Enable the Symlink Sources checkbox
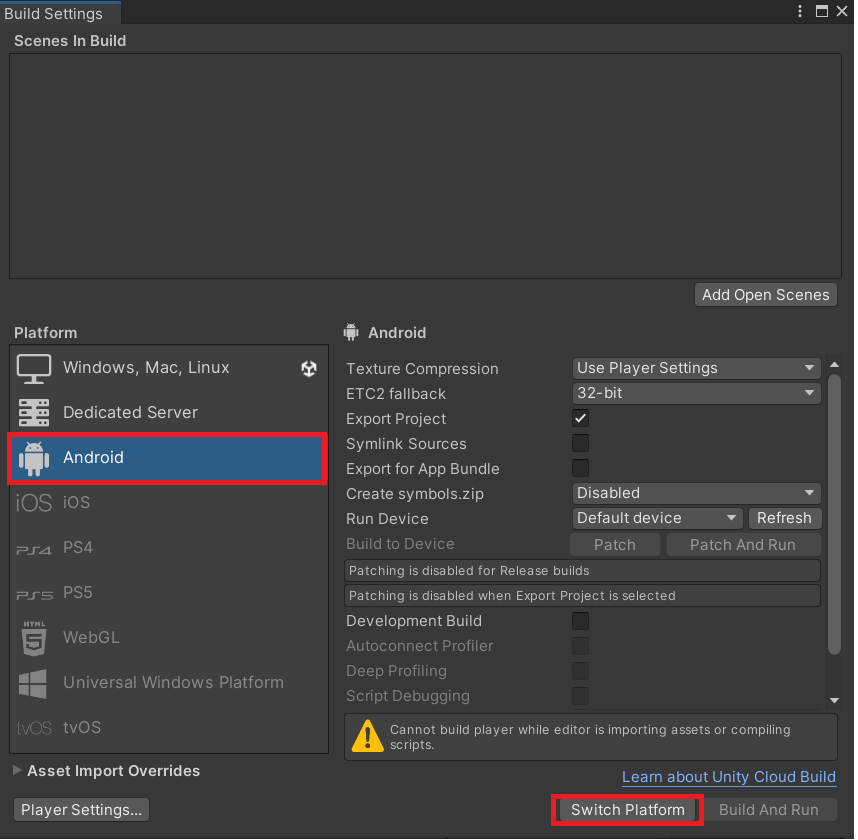 [x=581, y=443]
